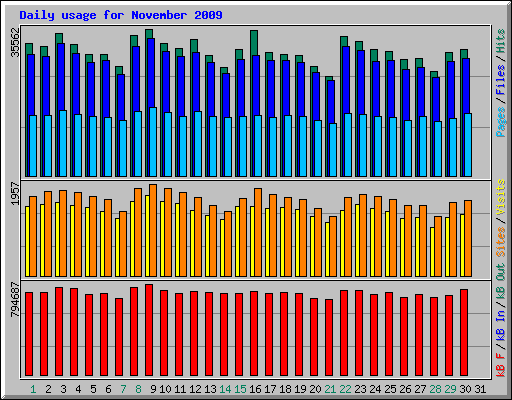Select day 10 on the x-axis
This screenshot has width=512, height=400.
[165, 389]
